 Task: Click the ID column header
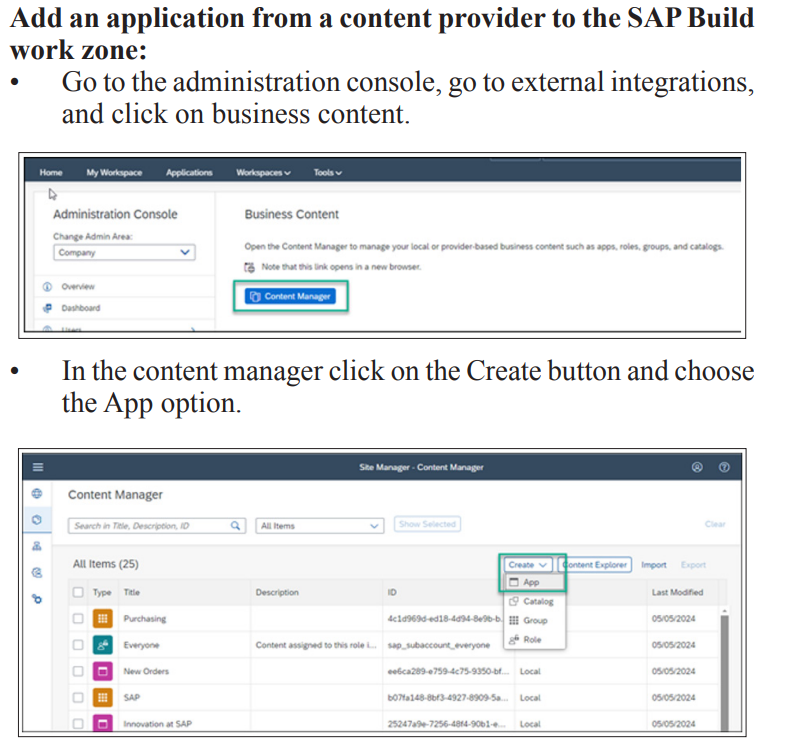(392, 592)
